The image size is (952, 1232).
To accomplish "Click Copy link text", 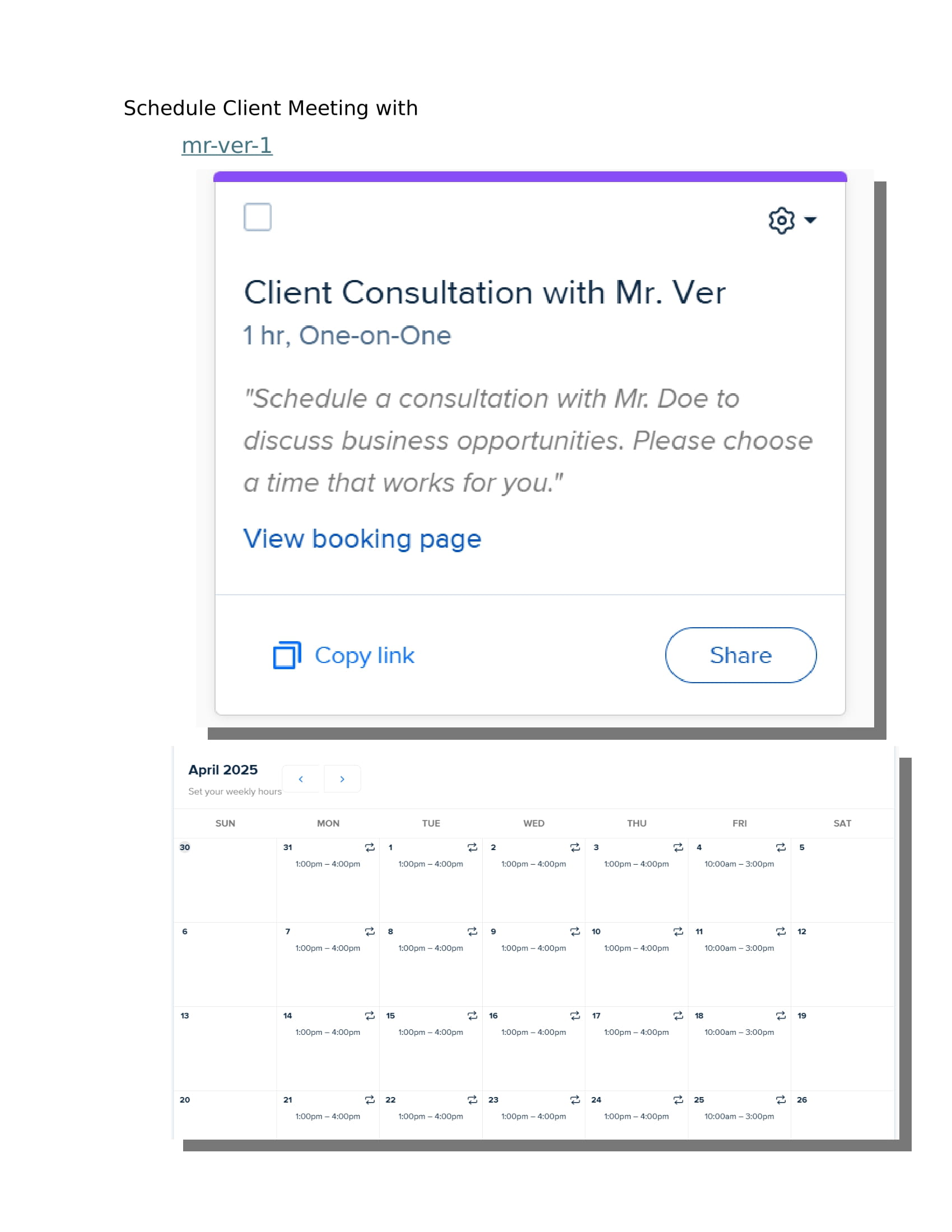I will pyautogui.click(x=365, y=656).
